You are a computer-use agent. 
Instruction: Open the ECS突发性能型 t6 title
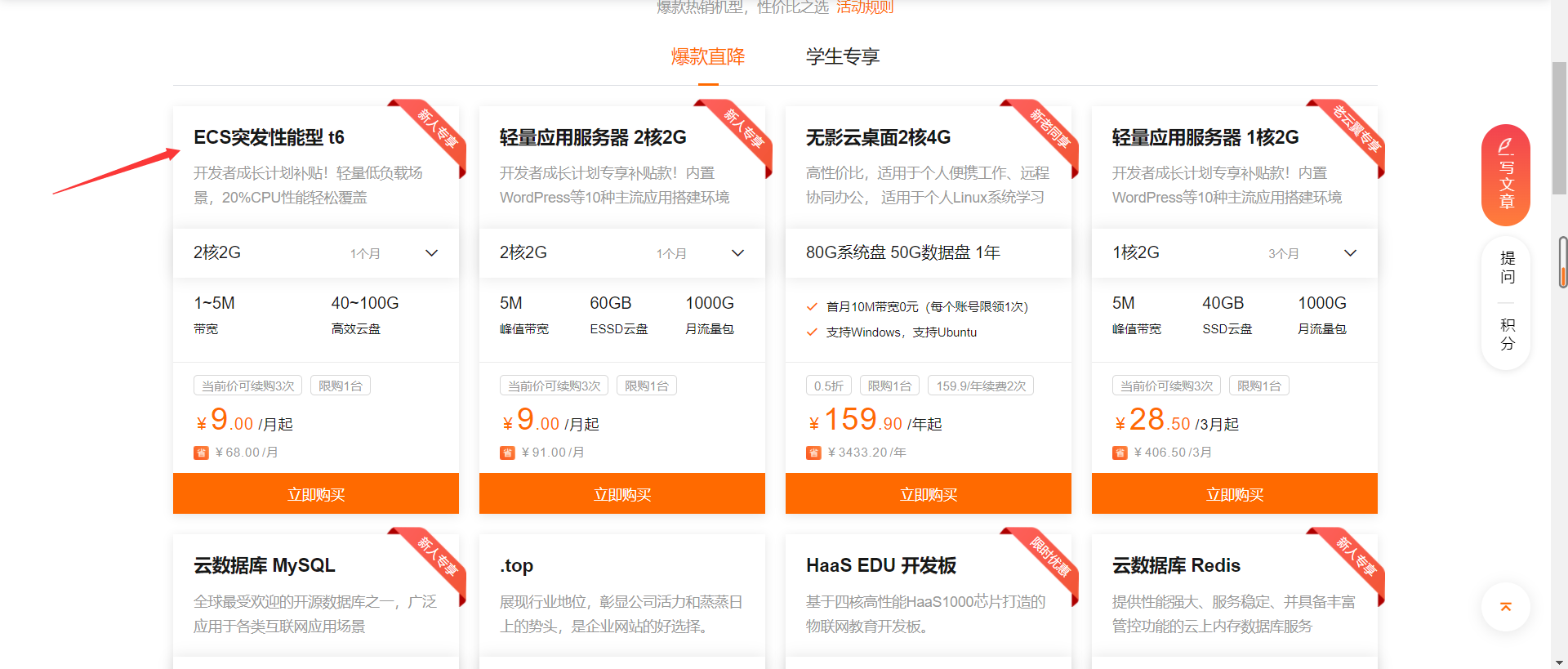pos(269,137)
